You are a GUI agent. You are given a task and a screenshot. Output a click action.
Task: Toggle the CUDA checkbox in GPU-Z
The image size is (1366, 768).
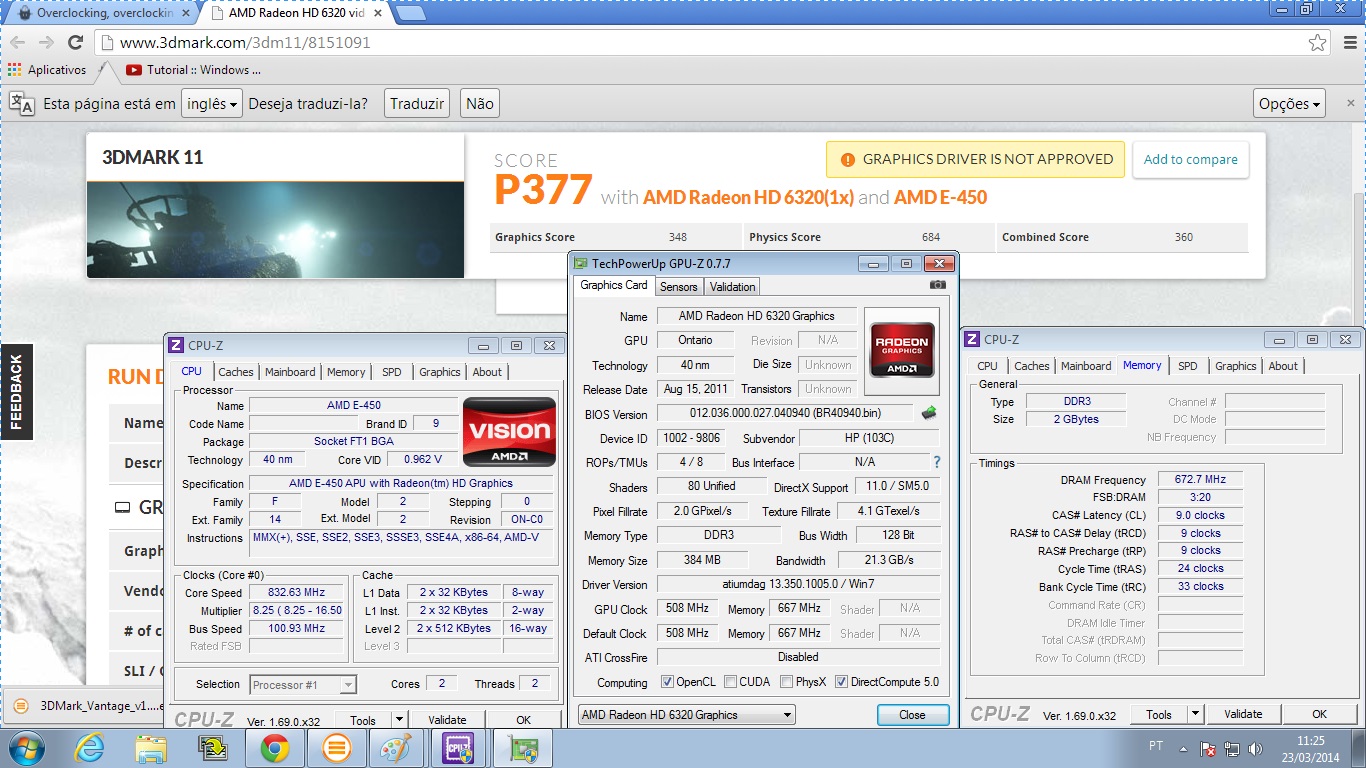pyautogui.click(x=731, y=682)
